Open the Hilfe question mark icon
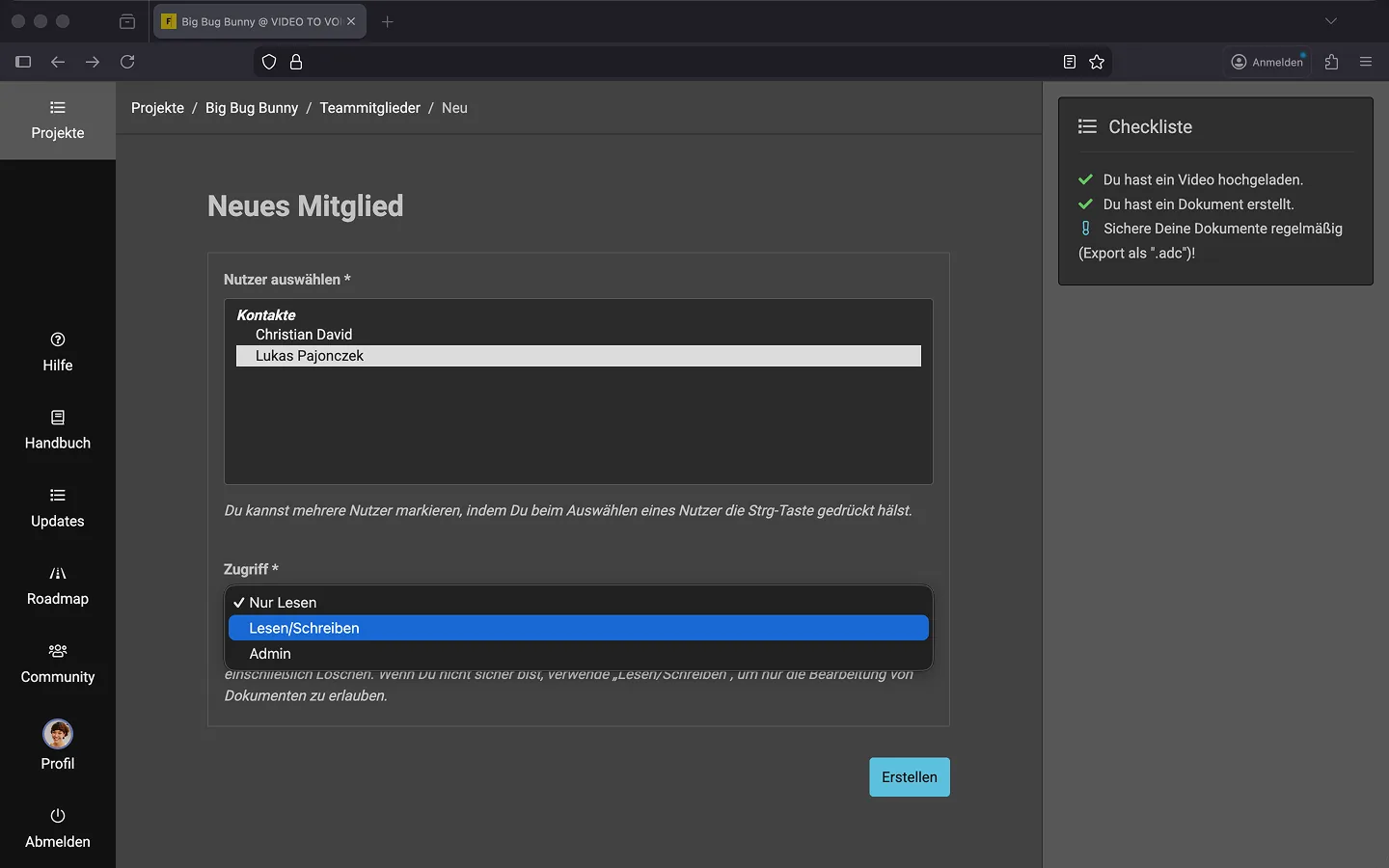 (x=58, y=339)
